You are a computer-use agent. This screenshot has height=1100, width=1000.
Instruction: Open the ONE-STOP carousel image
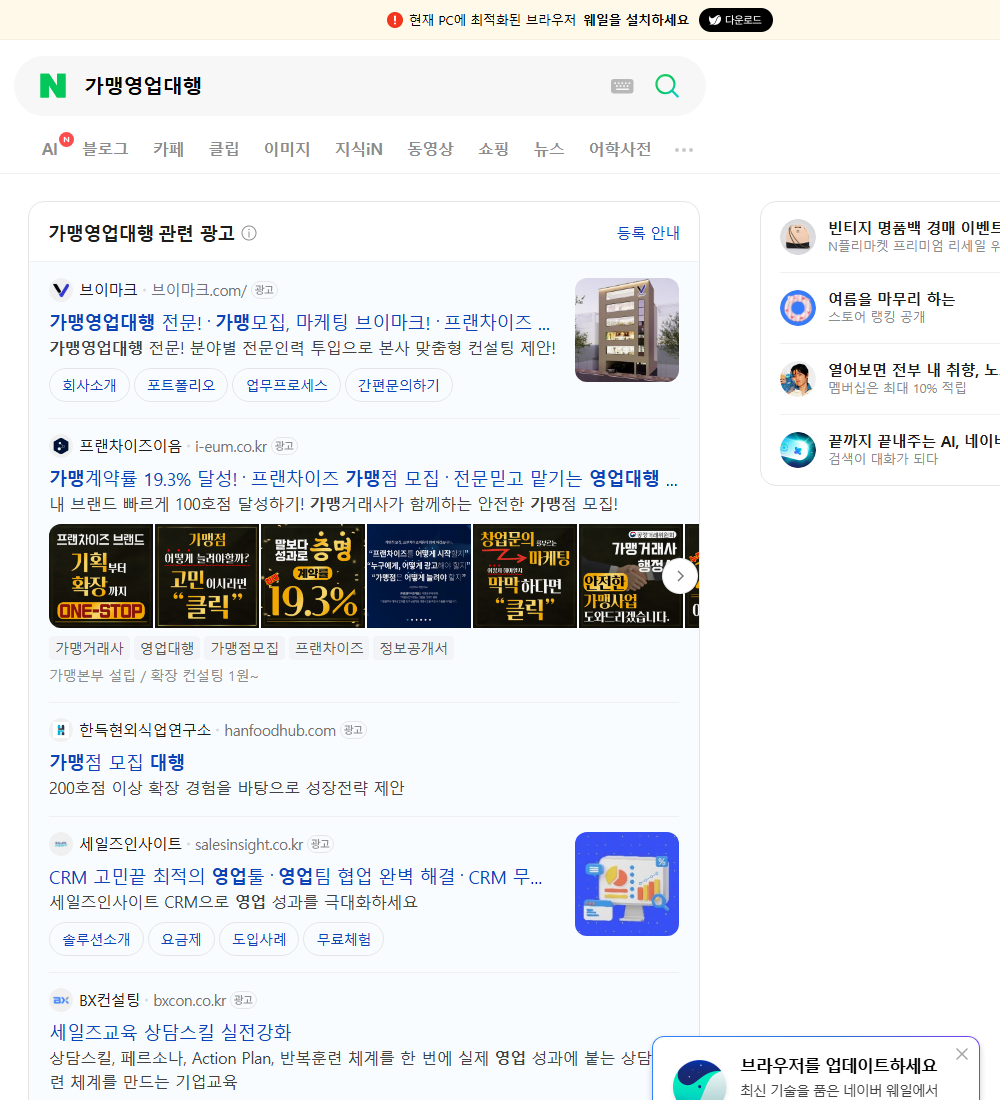101,576
